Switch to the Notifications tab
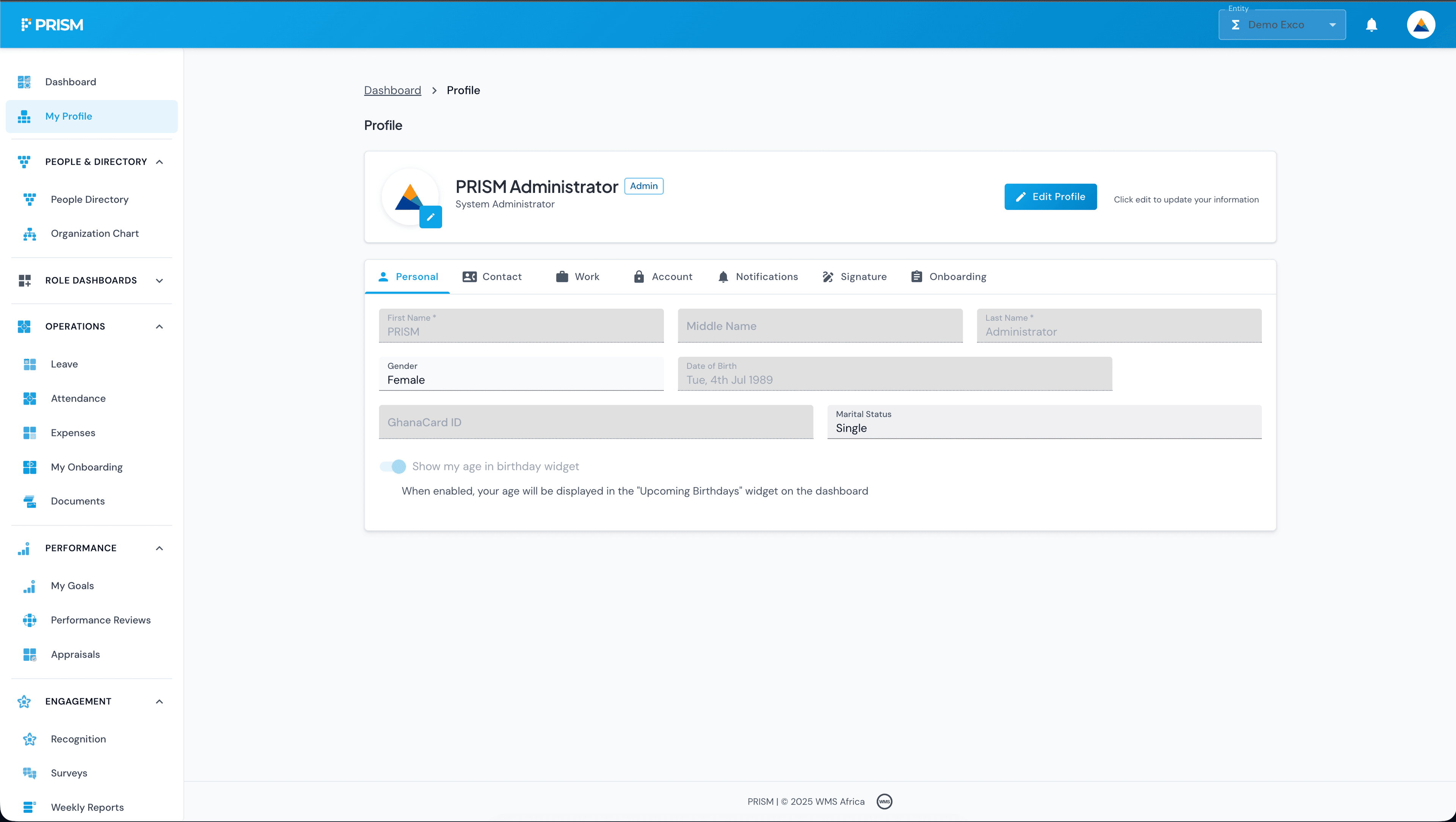 (758, 276)
